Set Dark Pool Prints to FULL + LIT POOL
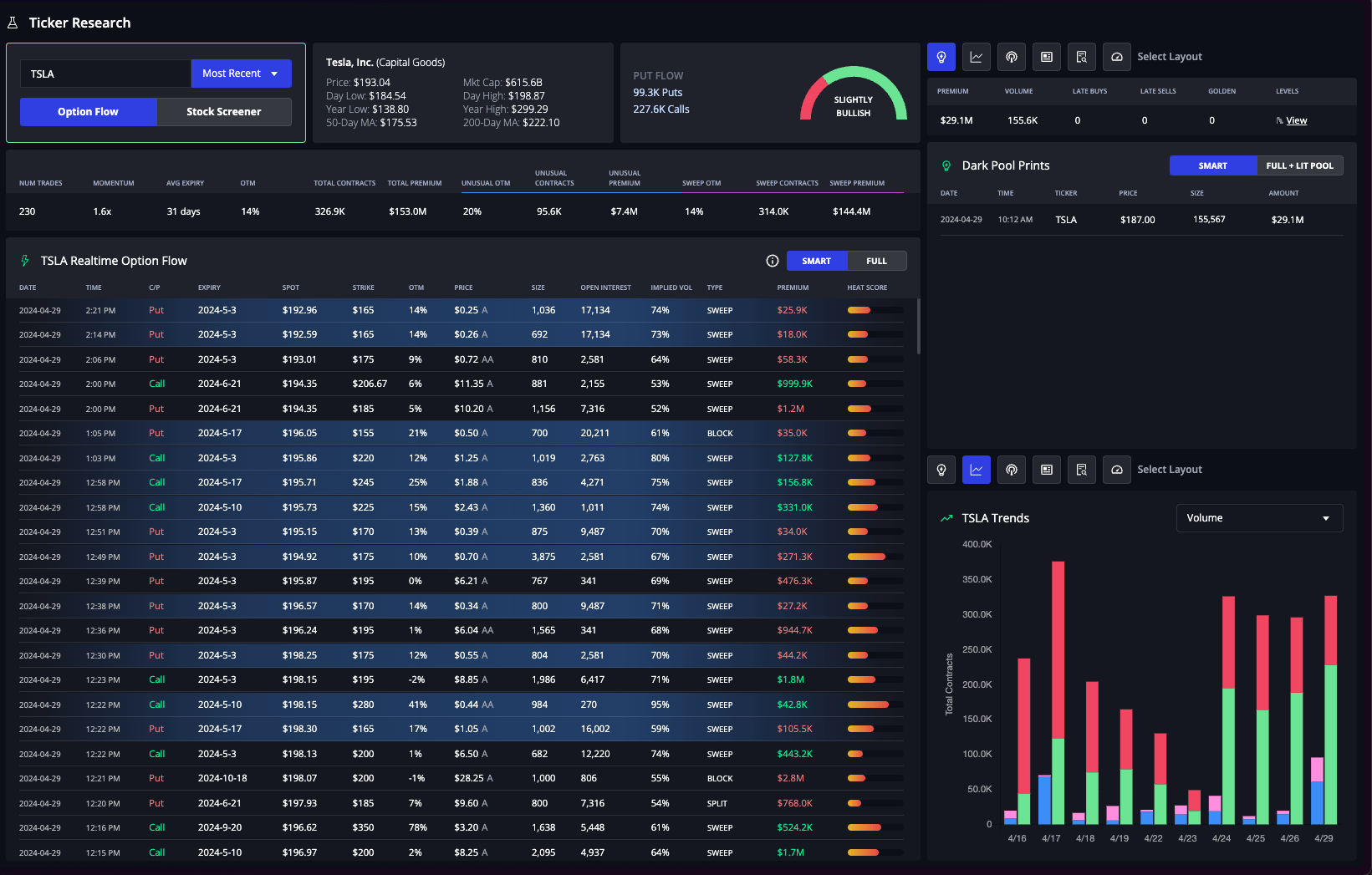 tap(1300, 165)
